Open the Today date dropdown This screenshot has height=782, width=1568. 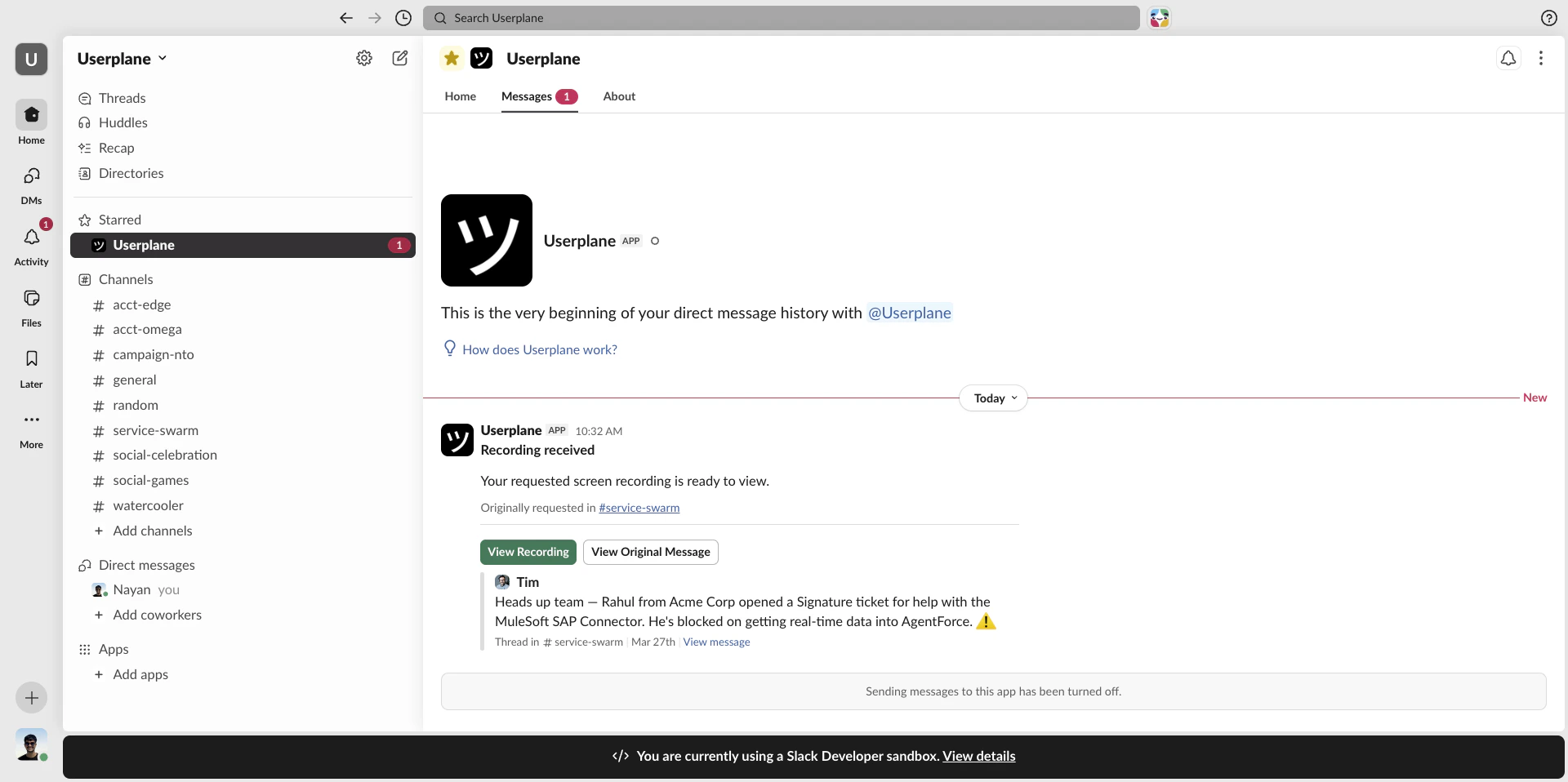tap(993, 398)
